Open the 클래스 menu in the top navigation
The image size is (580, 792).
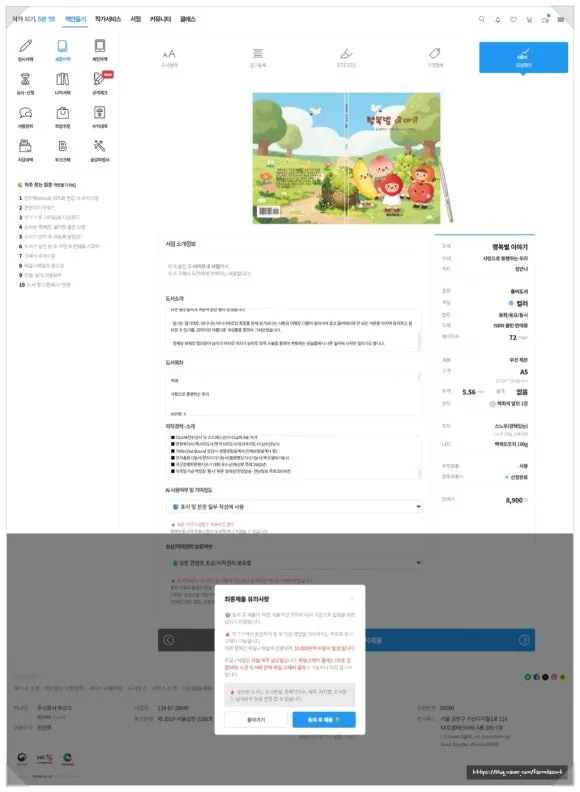(188, 19)
